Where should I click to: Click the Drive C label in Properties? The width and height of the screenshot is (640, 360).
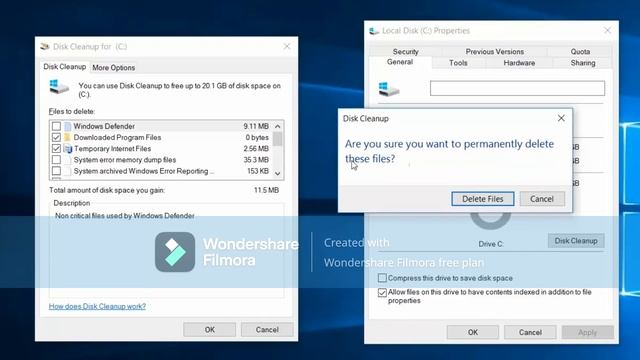[x=491, y=244]
